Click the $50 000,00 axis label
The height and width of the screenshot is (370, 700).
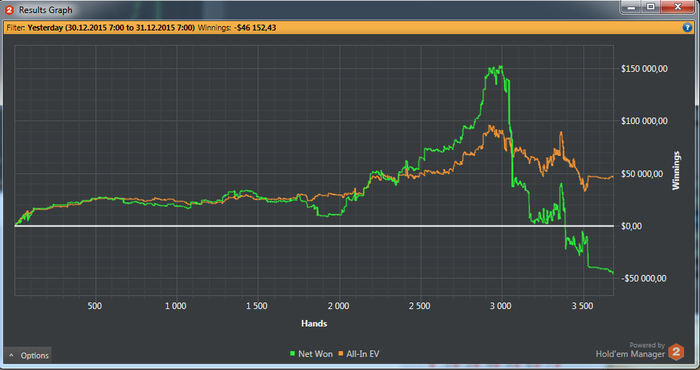pyautogui.click(x=642, y=174)
